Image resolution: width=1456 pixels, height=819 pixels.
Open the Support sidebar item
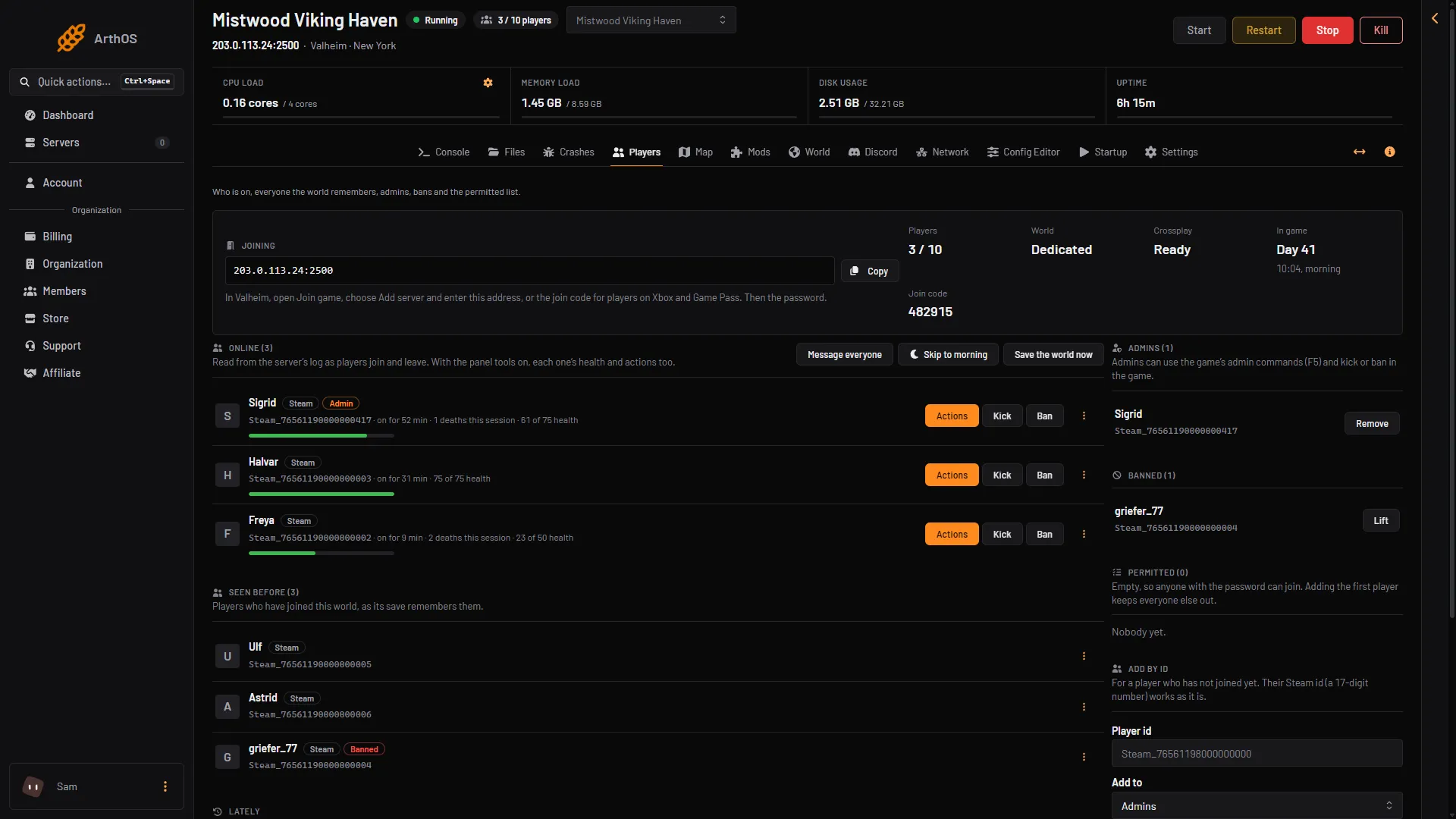click(96, 346)
